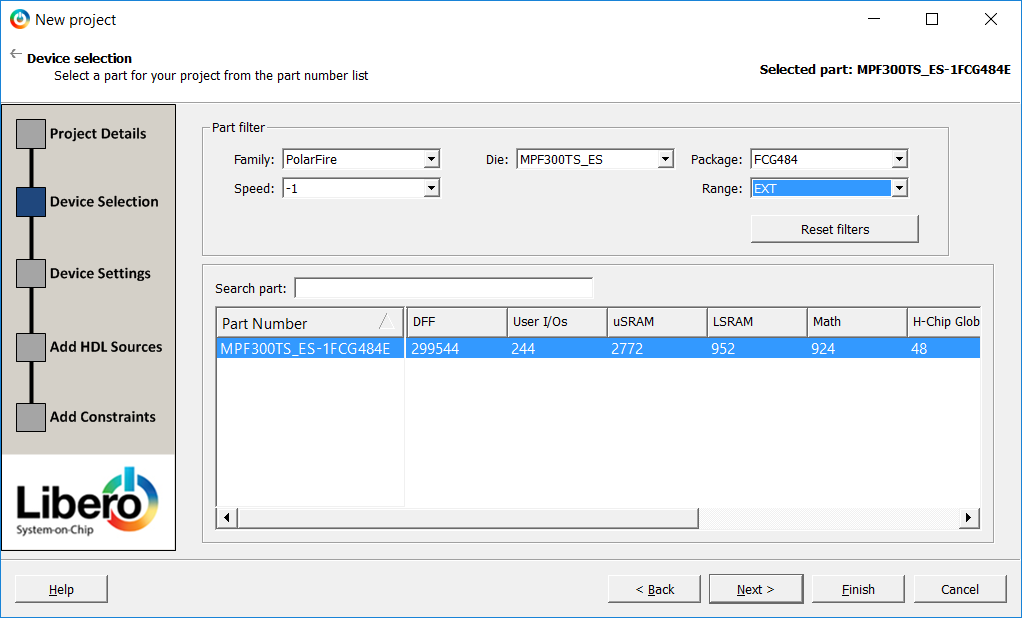Click the Reset filters button
Image resolution: width=1022 pixels, height=618 pixels.
click(834, 229)
